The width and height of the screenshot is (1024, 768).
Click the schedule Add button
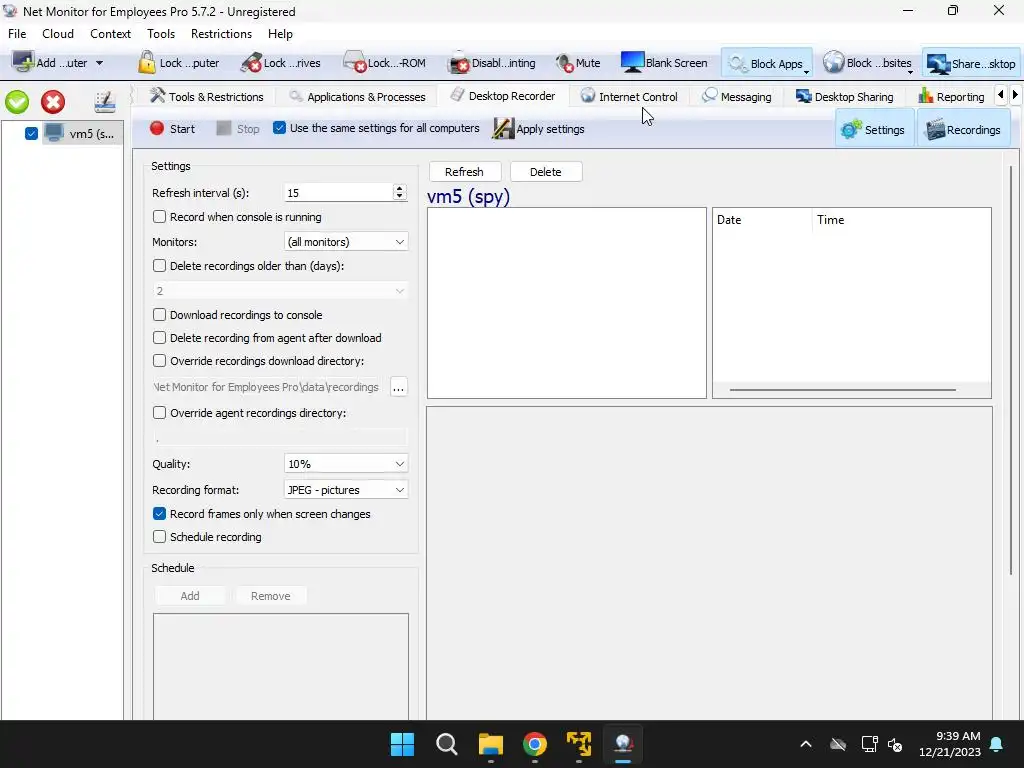pos(190,596)
